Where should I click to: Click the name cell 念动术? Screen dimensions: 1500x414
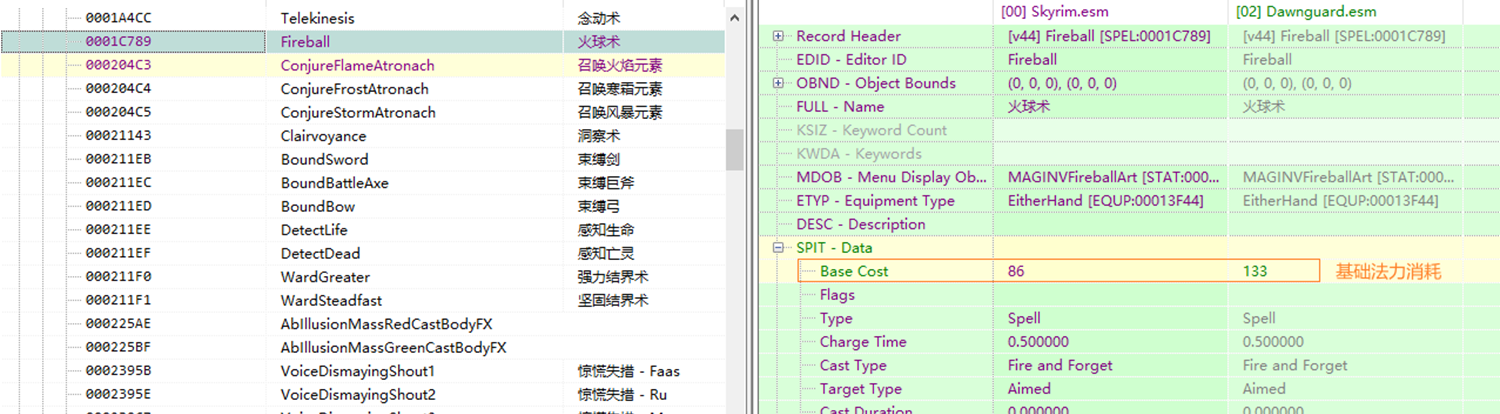(598, 18)
